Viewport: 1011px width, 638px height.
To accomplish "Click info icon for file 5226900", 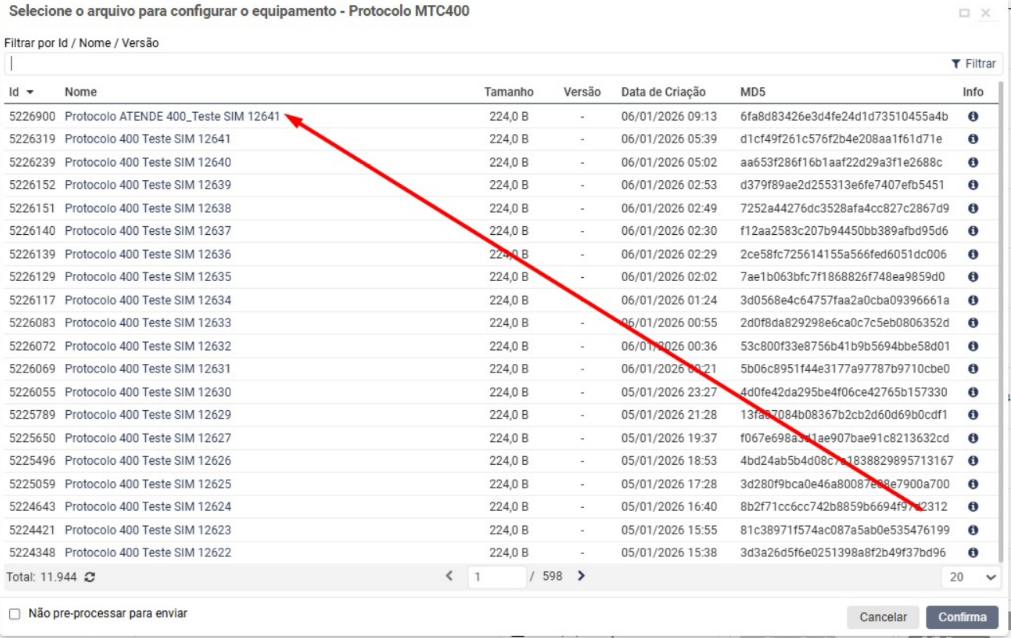I will (x=973, y=116).
